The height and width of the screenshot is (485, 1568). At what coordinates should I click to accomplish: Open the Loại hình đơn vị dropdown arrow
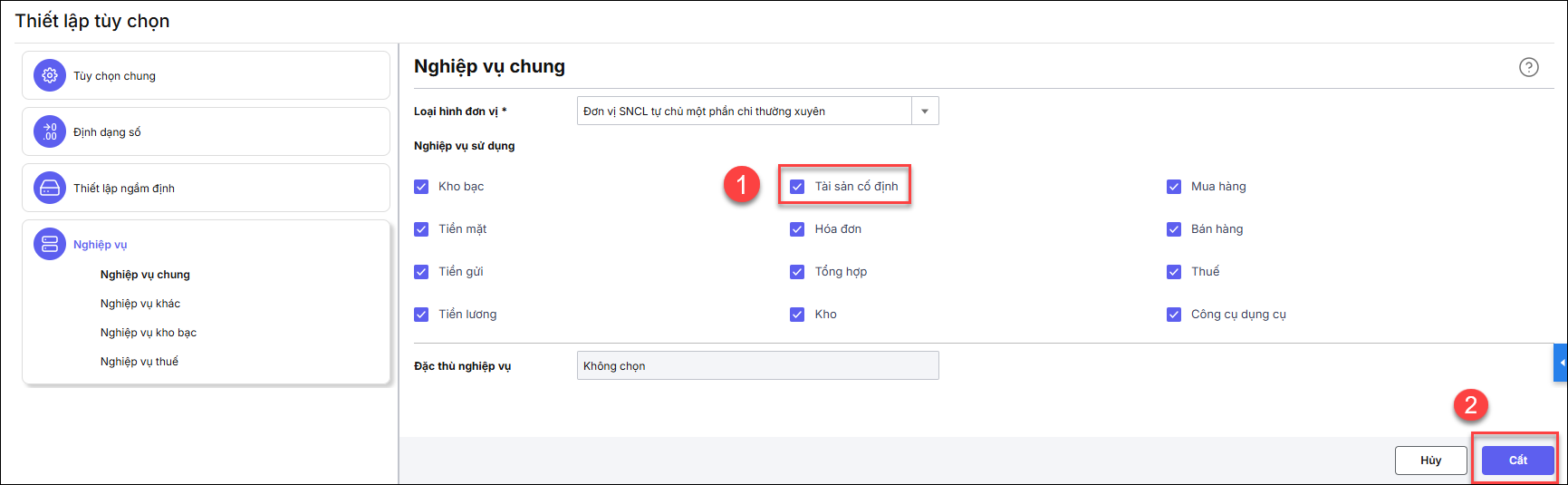[x=925, y=112]
